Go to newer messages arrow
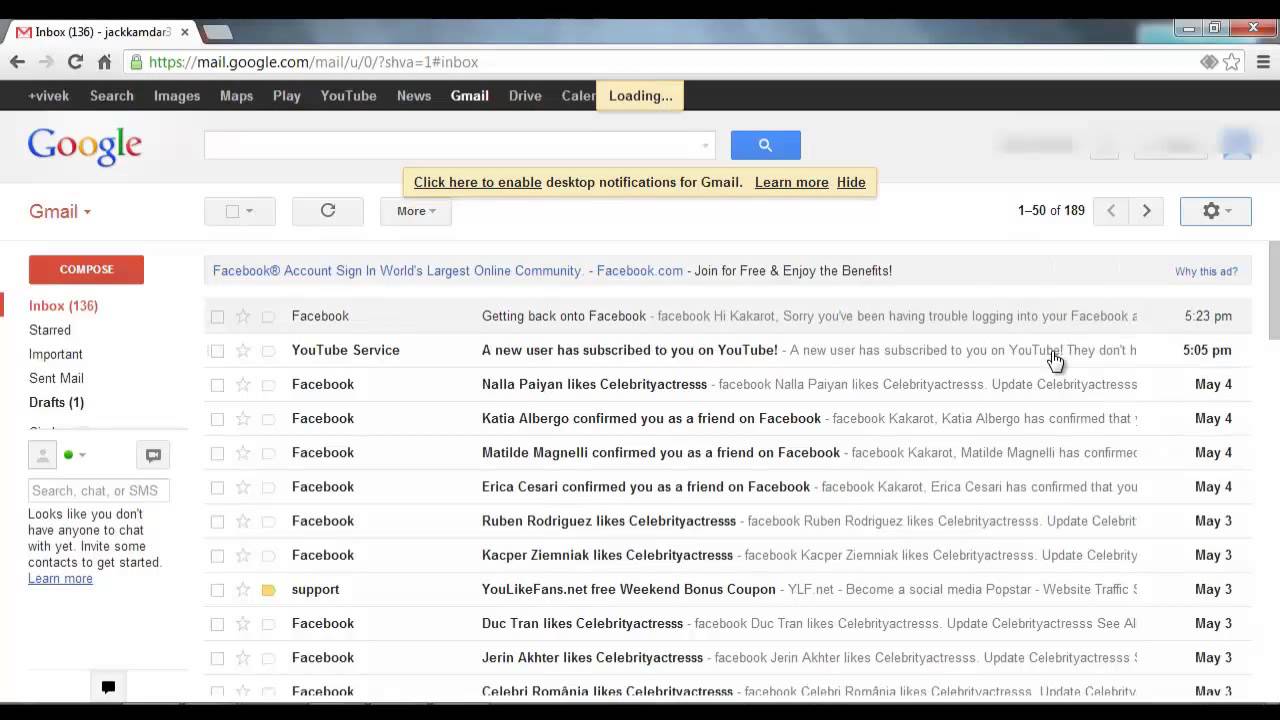The width and height of the screenshot is (1280, 720). 1111,211
